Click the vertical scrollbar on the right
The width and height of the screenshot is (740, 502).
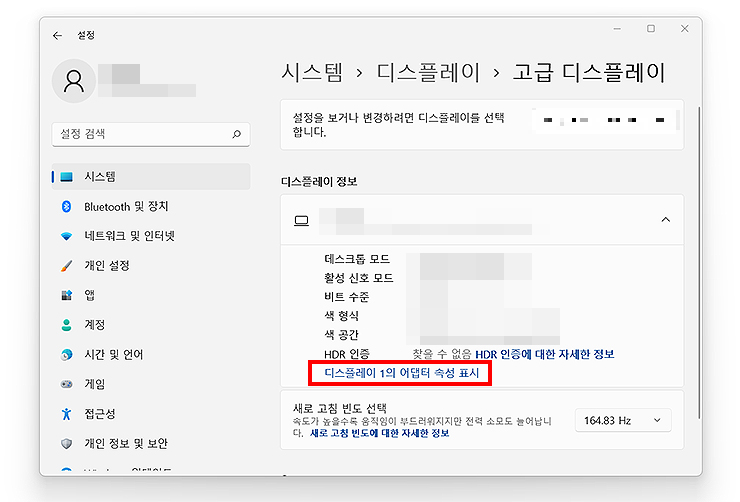(699, 262)
